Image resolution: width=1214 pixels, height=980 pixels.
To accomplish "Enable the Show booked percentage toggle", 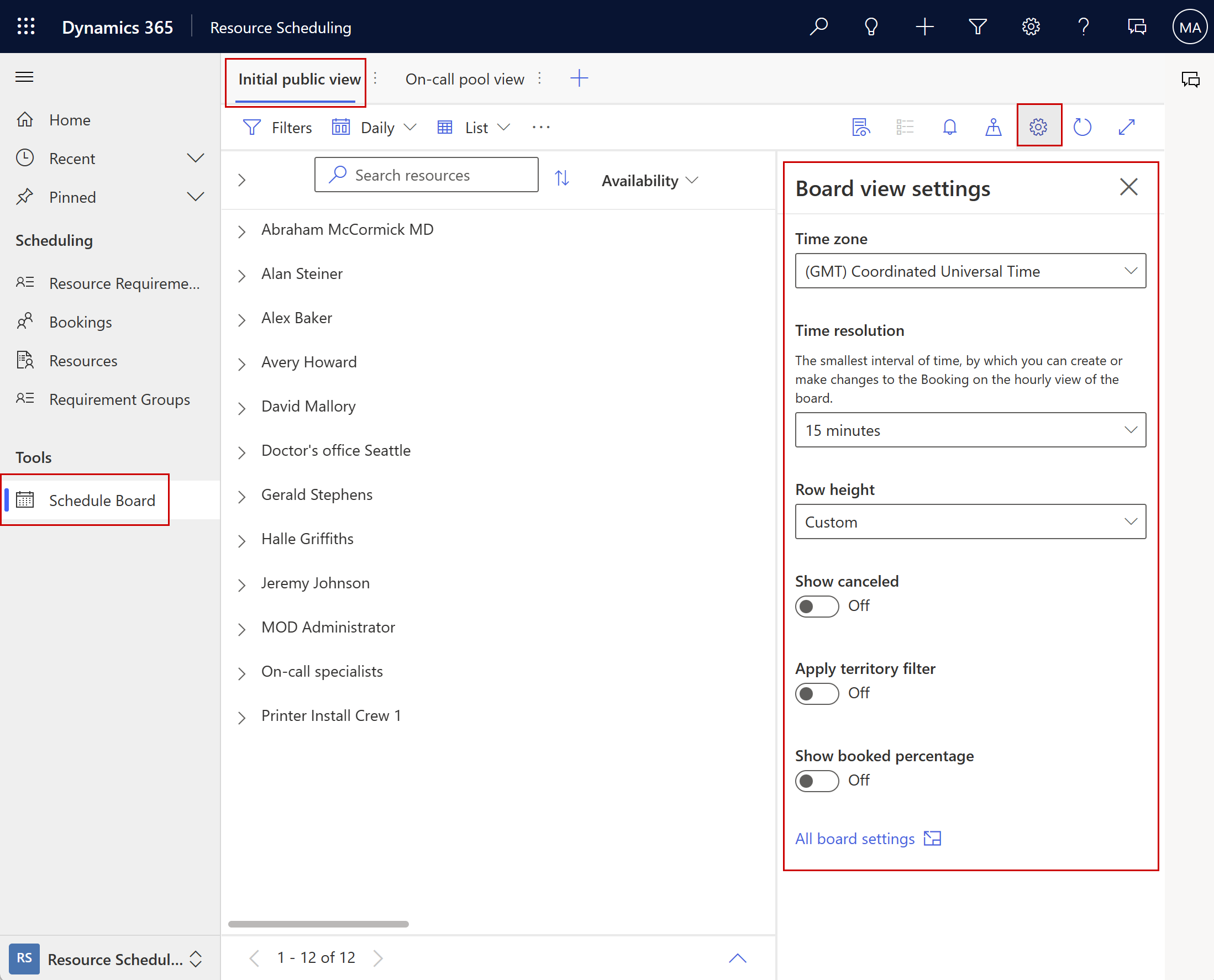I will (815, 779).
